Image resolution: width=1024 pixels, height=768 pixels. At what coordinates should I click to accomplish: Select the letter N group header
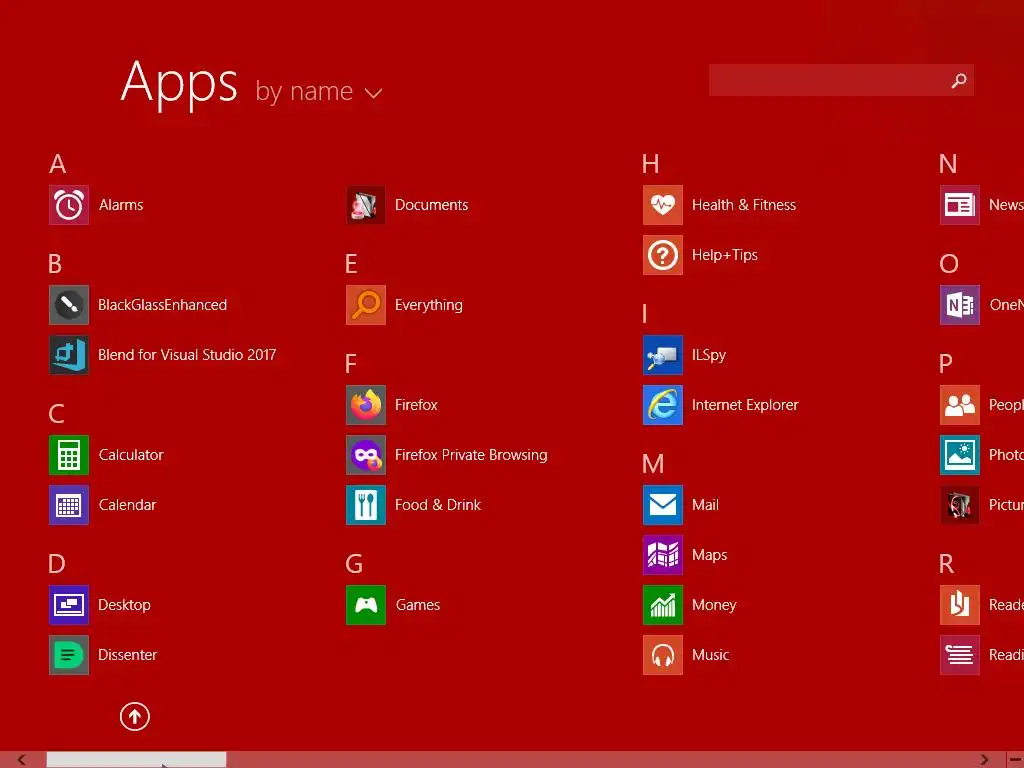(948, 164)
